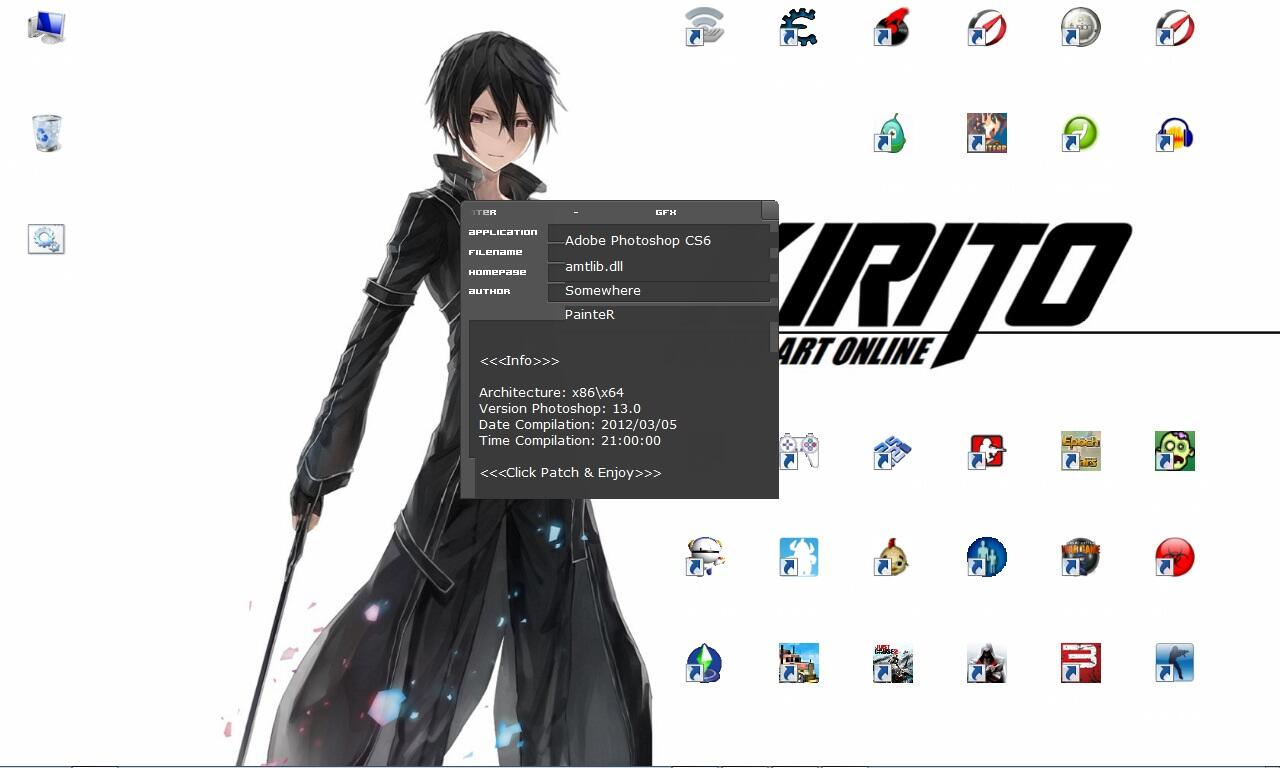Open the light blue silhouette figure shortcut
The height and width of the screenshot is (768, 1280).
[798, 557]
